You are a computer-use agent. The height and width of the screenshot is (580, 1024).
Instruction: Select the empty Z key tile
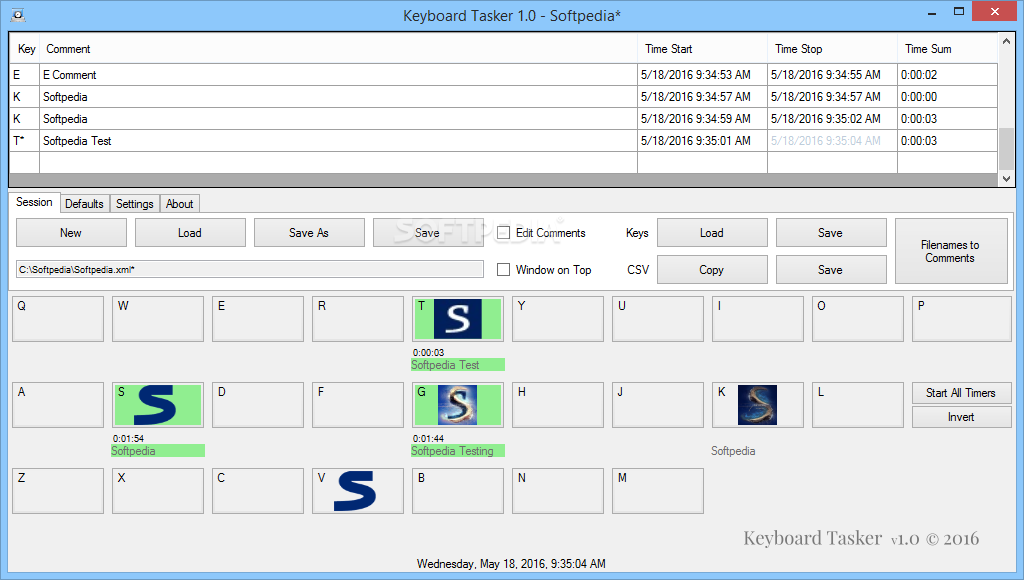58,491
